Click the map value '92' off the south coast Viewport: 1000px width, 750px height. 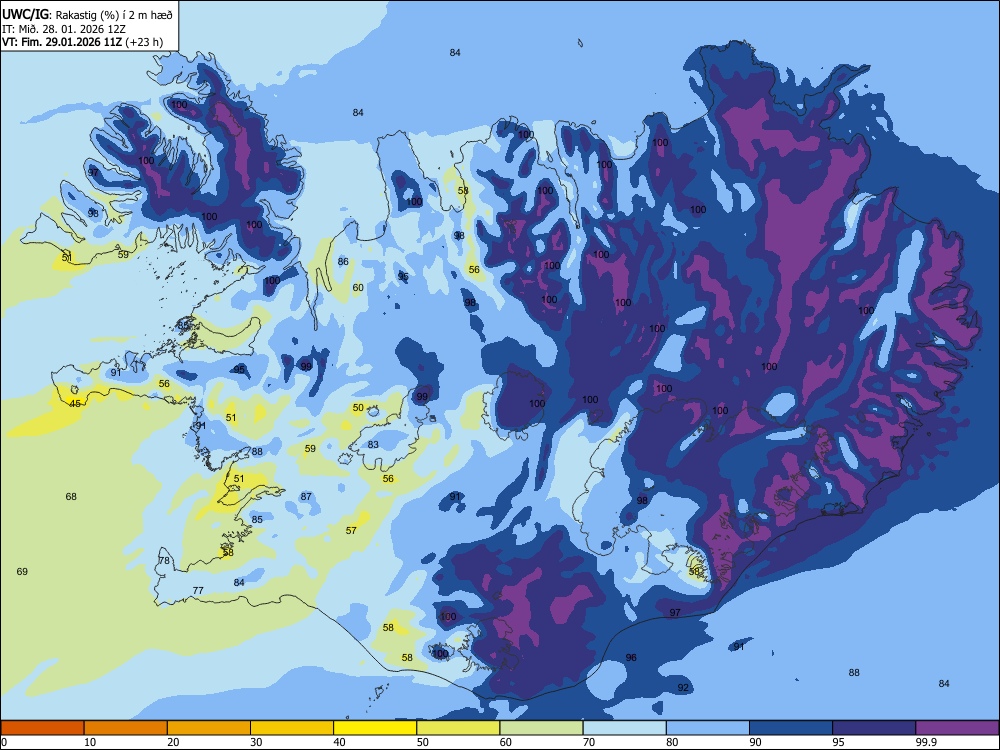683,688
